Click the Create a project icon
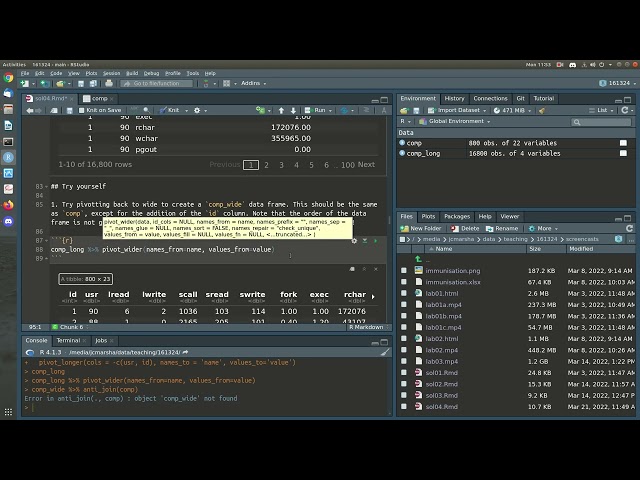The image size is (640, 480). tap(44, 83)
